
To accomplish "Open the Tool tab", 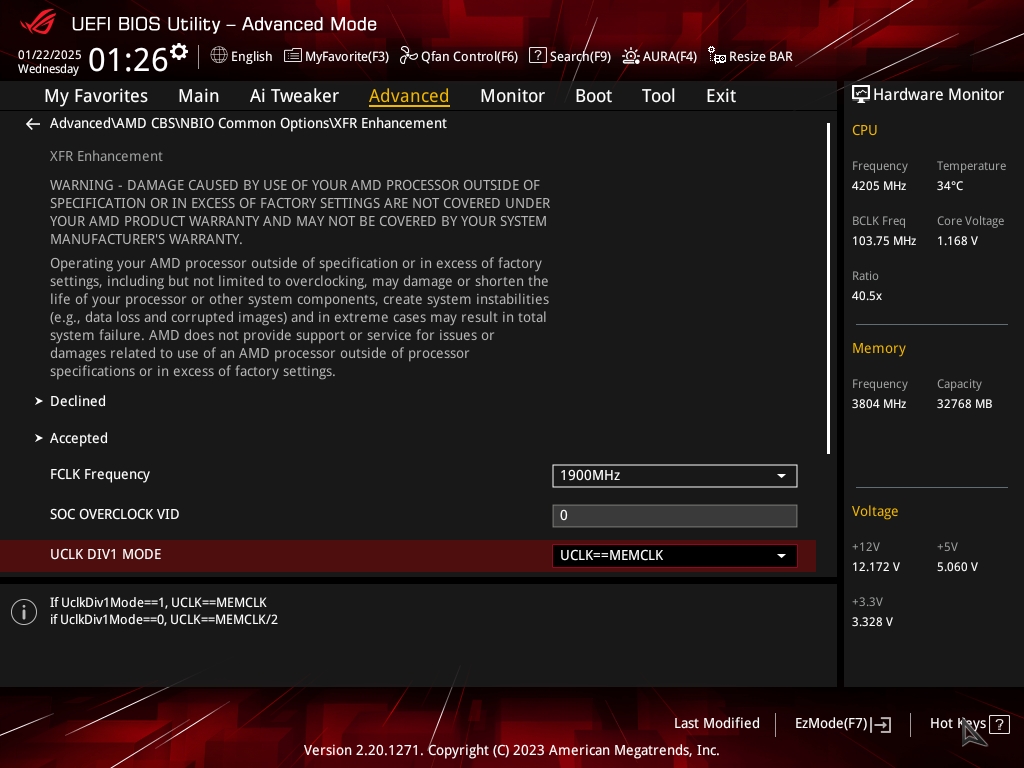I will pyautogui.click(x=658, y=96).
